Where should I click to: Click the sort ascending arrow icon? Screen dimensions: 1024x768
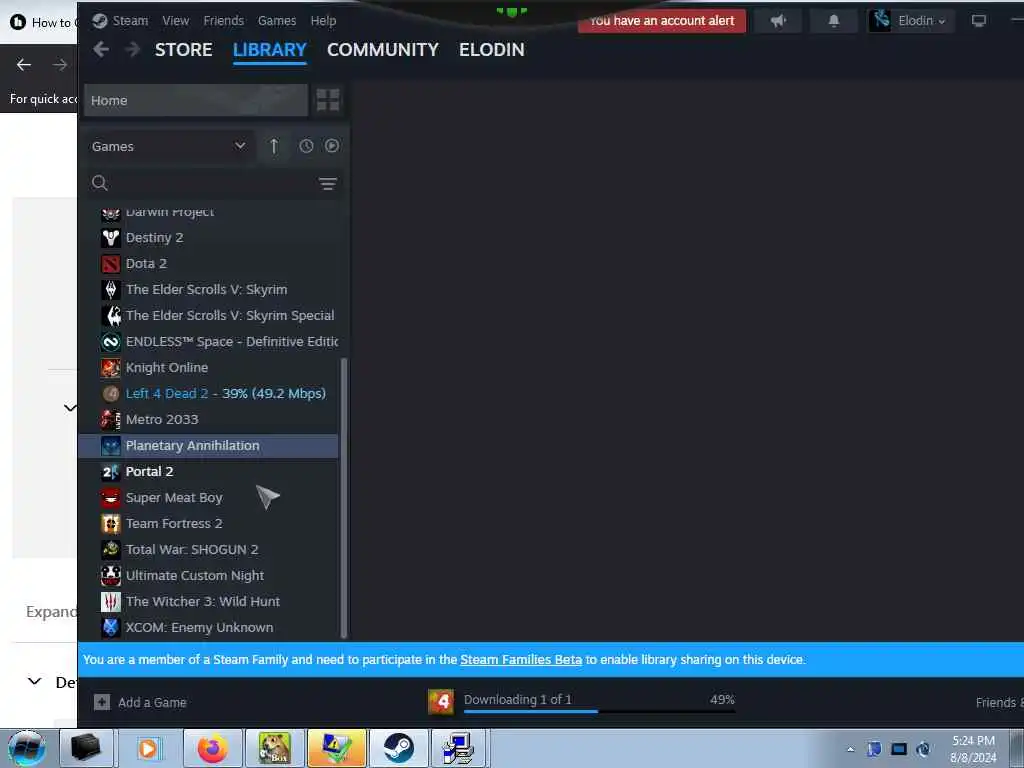[274, 146]
